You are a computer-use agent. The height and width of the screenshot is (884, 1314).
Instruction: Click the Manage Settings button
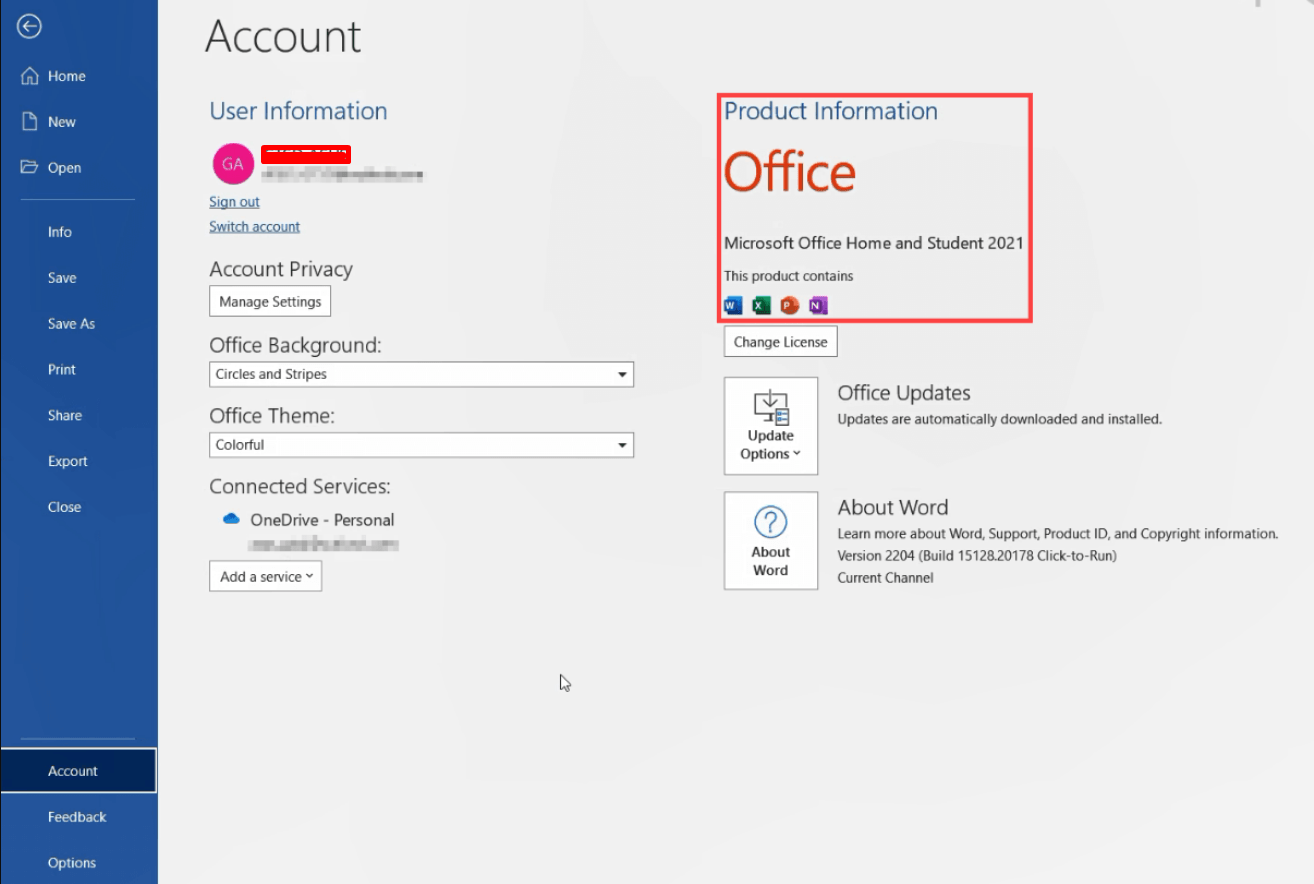[x=270, y=301]
